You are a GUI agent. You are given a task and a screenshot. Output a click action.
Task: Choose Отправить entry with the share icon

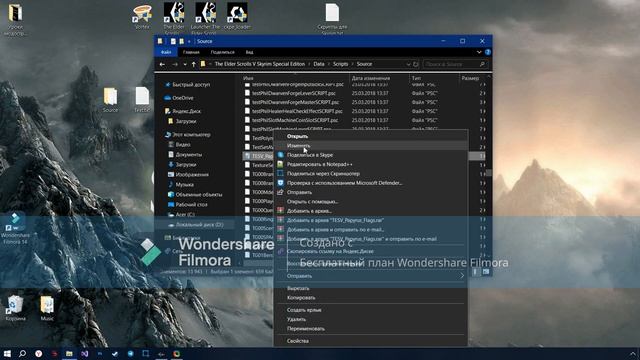coord(299,192)
